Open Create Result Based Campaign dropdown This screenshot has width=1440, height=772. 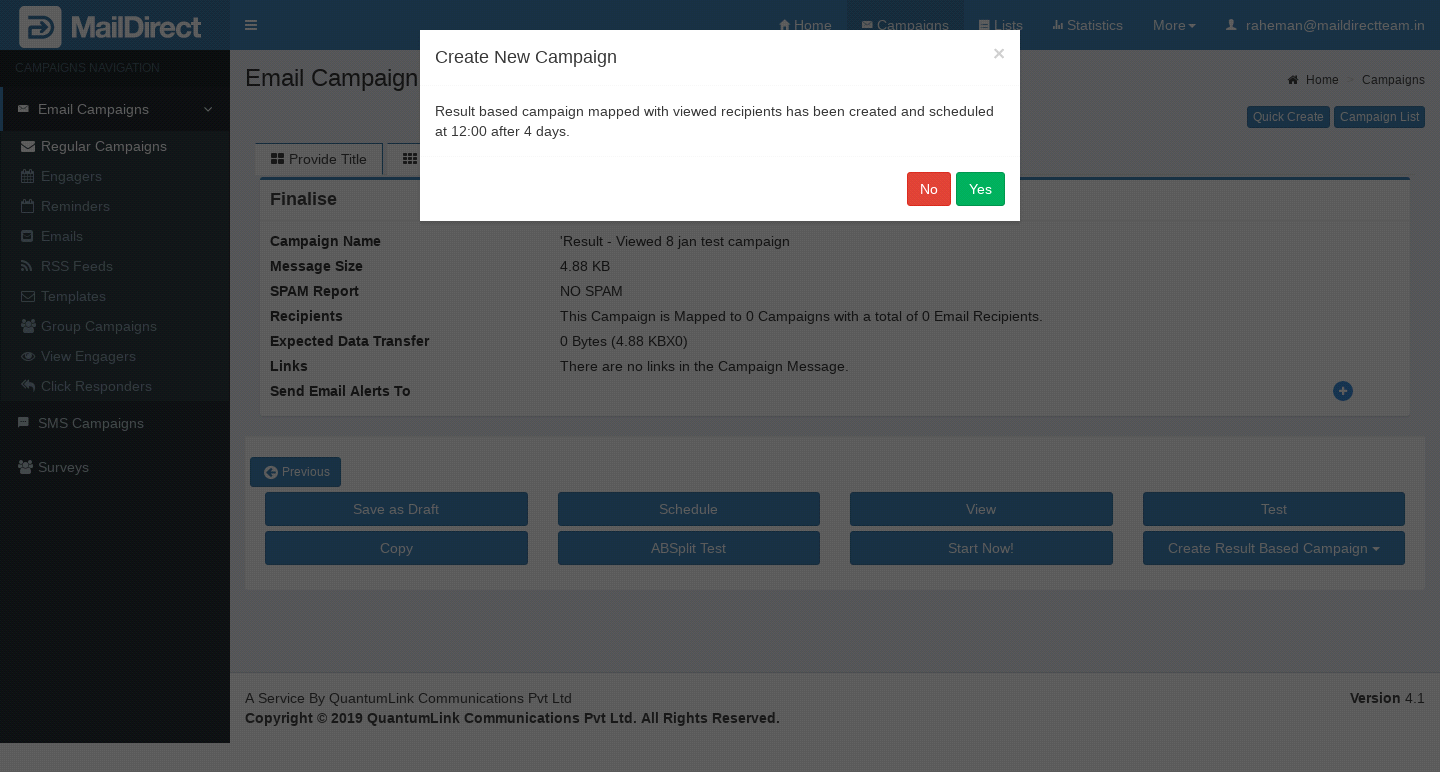coord(1273,548)
